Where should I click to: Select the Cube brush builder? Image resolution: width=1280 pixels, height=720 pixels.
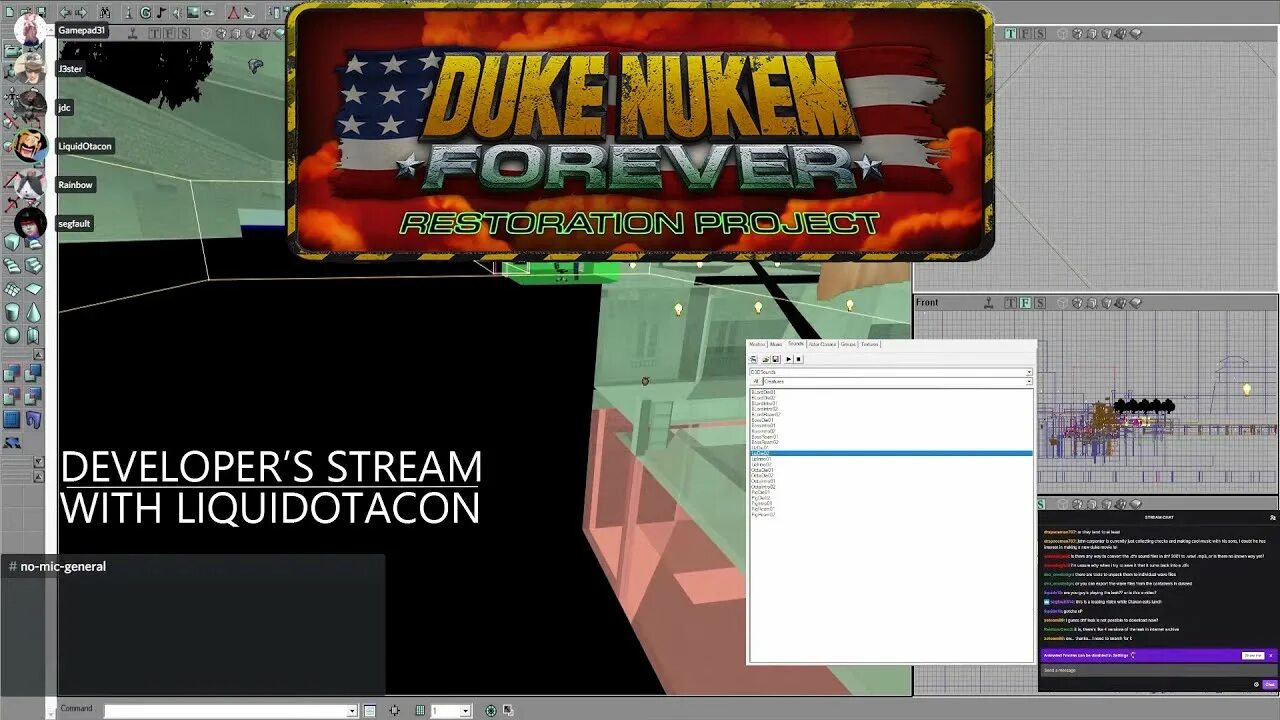click(12, 242)
